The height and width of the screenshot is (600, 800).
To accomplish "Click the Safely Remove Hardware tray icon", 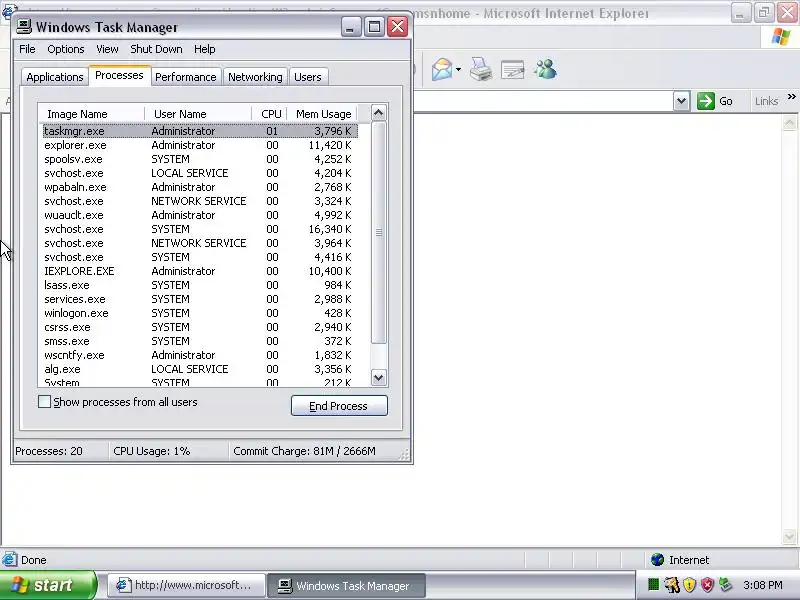I will coord(725,585).
